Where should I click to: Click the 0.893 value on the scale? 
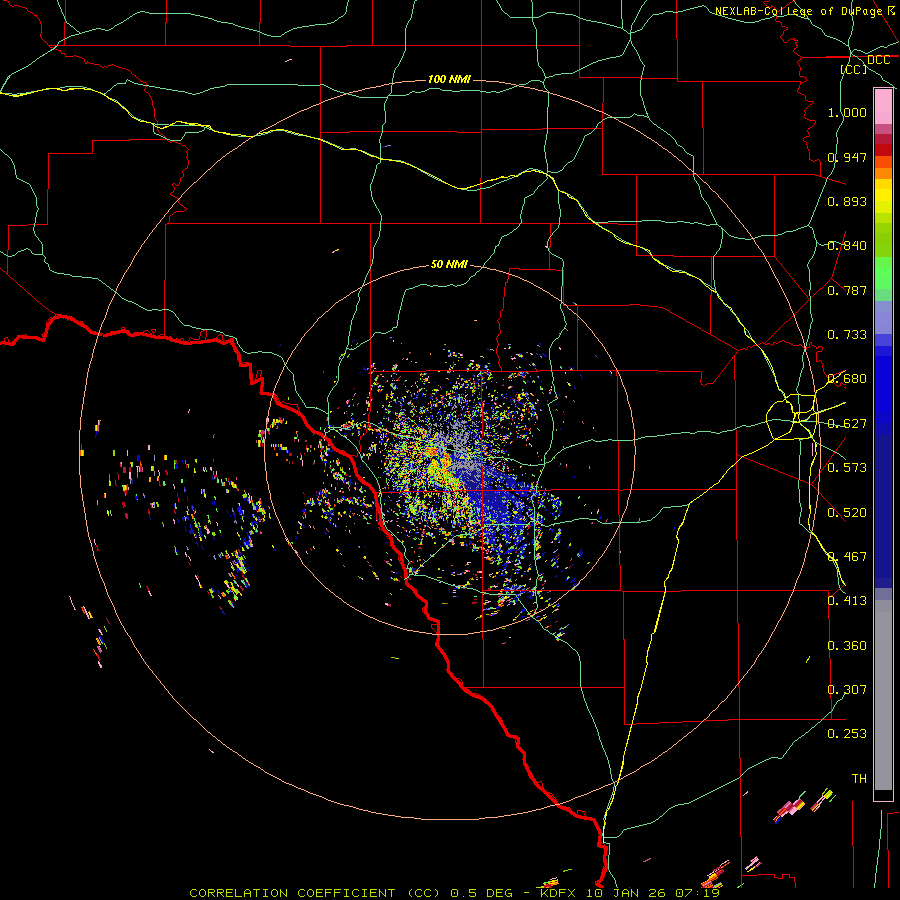(847, 201)
